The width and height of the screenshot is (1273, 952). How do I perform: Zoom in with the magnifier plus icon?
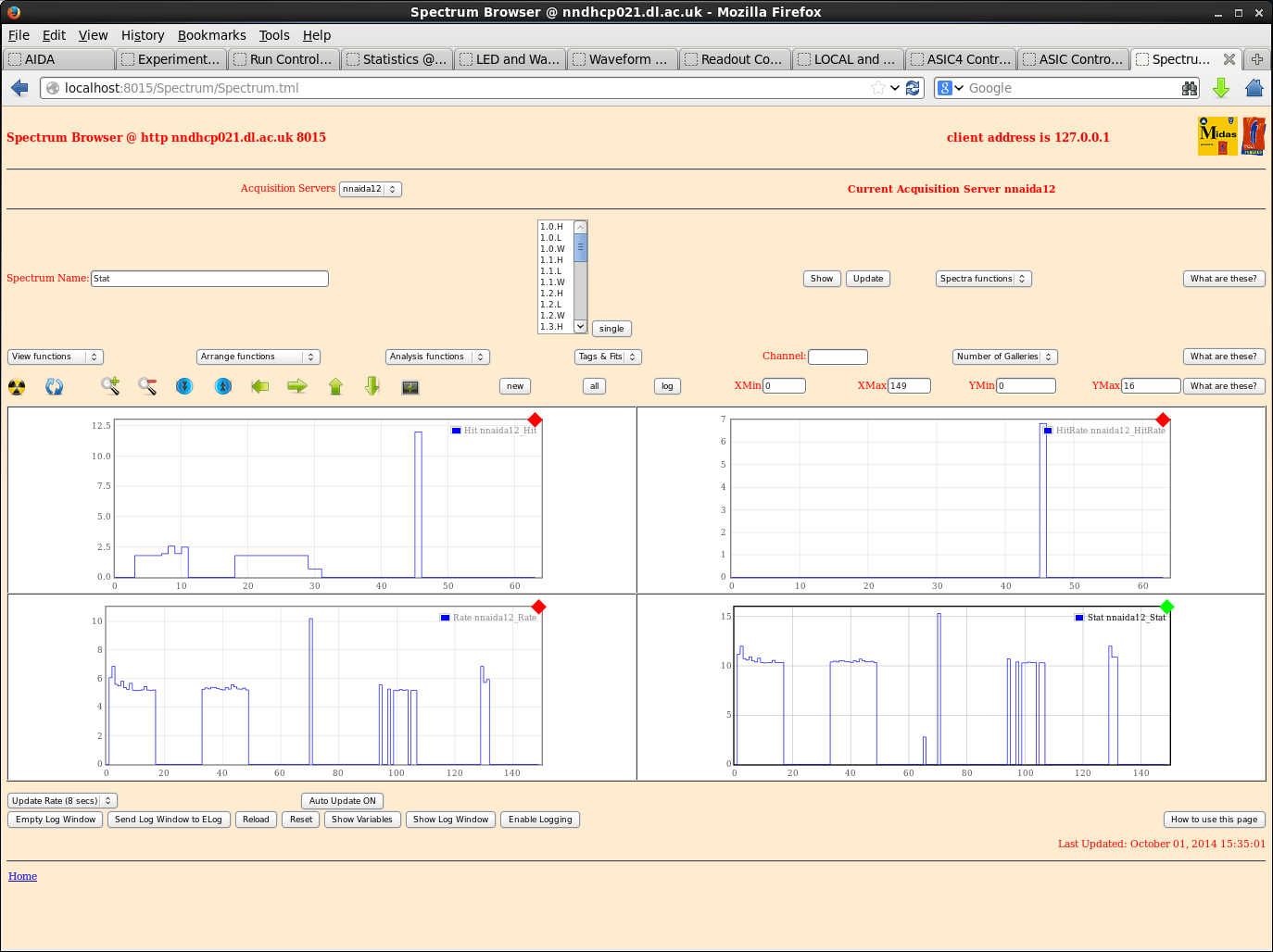click(x=110, y=386)
